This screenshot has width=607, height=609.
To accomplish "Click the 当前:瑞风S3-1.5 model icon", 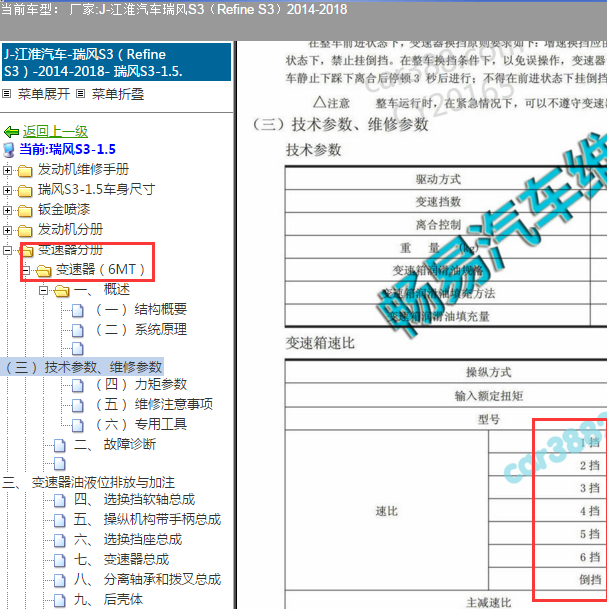I will click(x=9, y=150).
